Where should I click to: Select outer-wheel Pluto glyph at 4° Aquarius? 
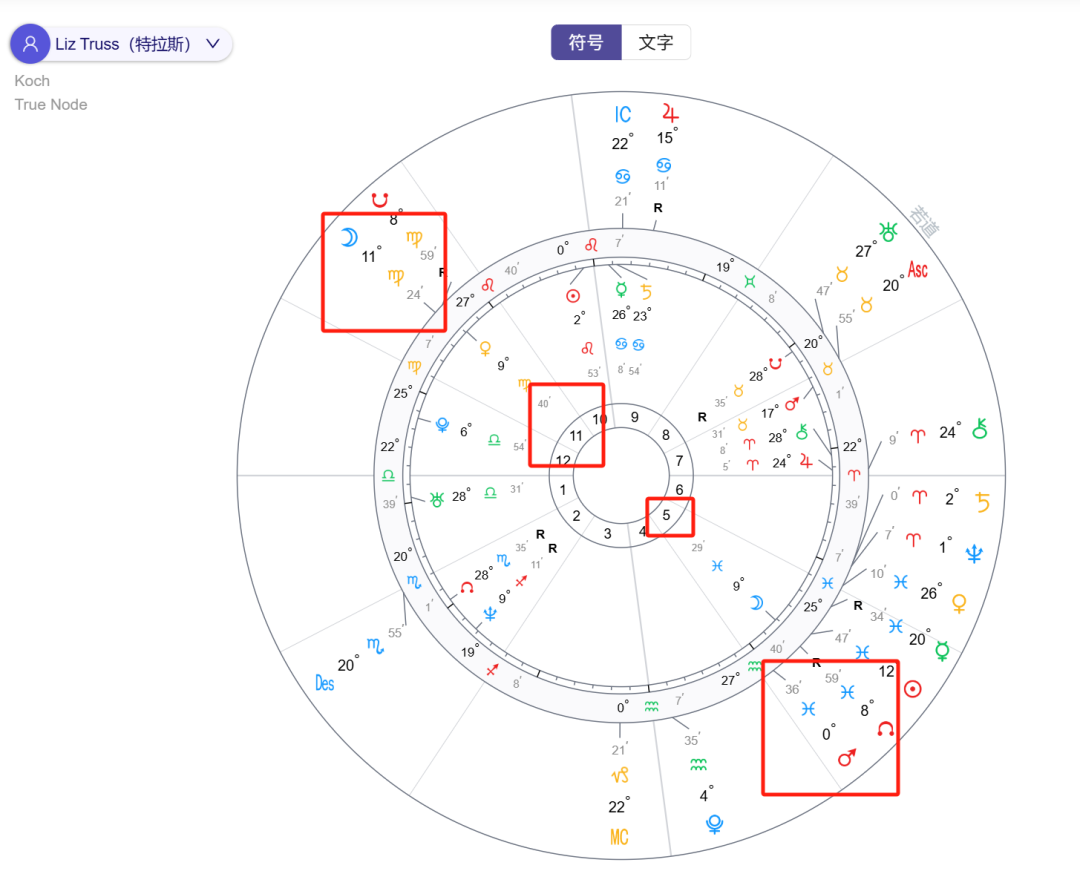click(x=714, y=824)
